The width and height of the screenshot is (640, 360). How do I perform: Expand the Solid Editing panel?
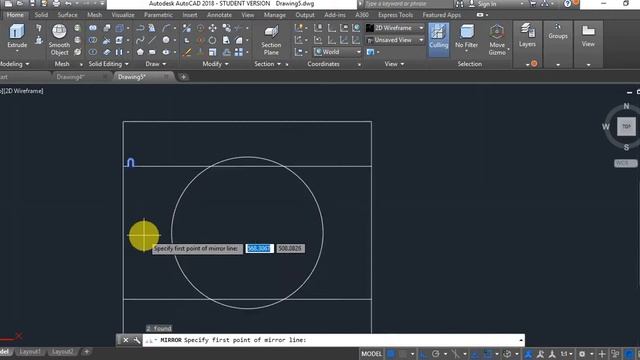[108, 64]
